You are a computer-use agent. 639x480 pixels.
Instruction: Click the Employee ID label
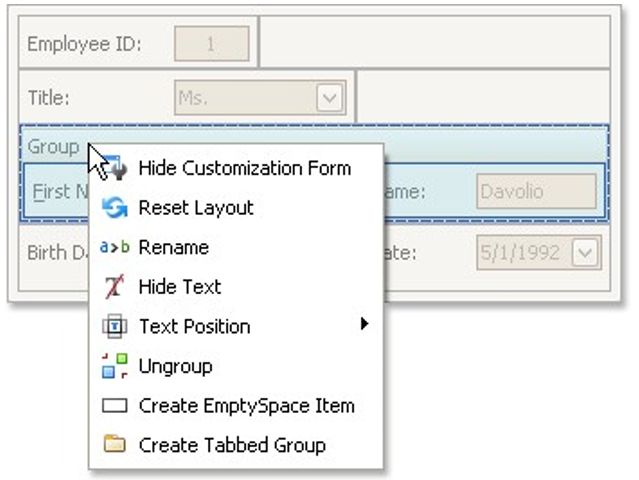click(x=84, y=44)
